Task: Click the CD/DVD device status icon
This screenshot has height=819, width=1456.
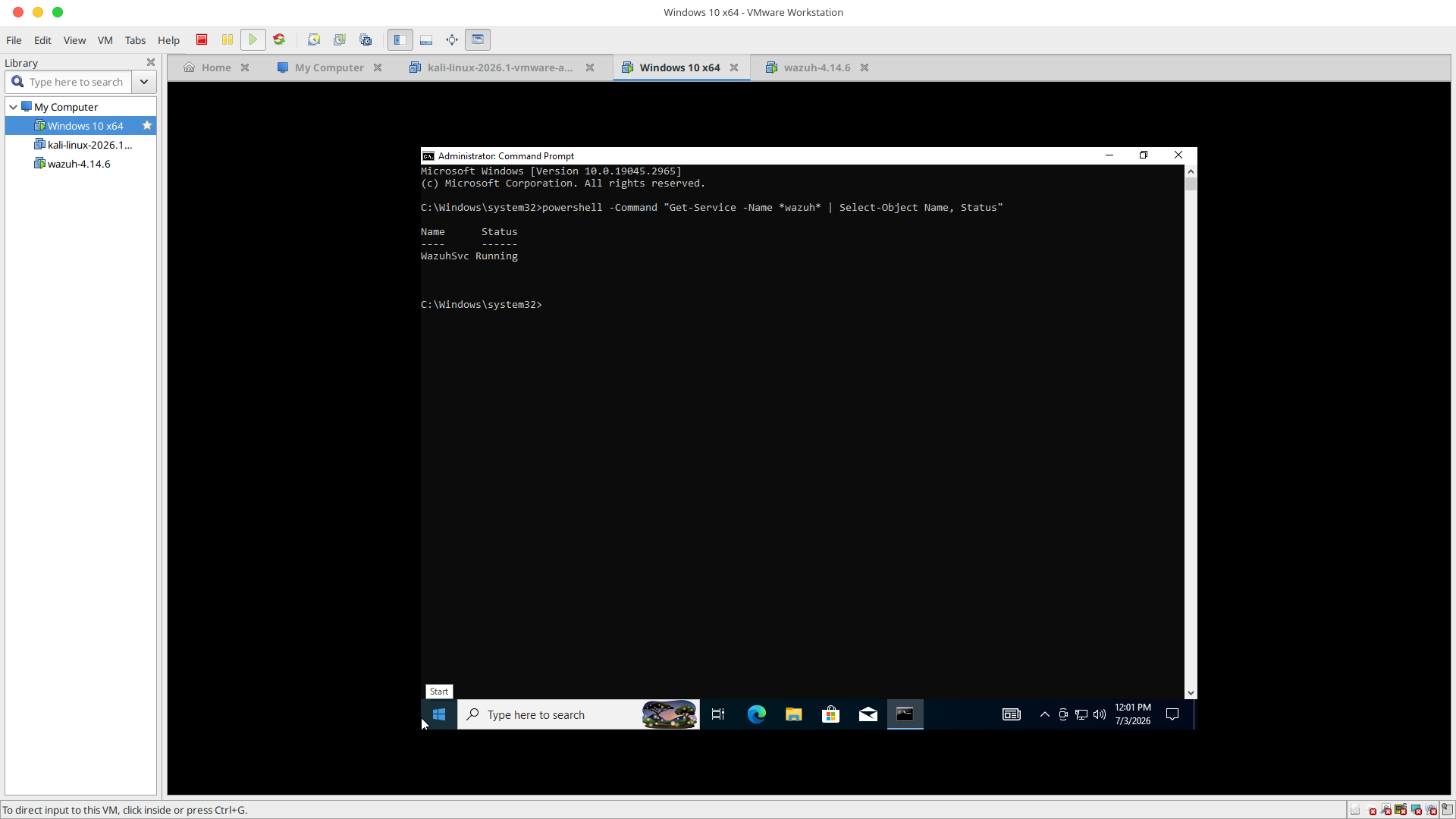Action: pos(1370,810)
